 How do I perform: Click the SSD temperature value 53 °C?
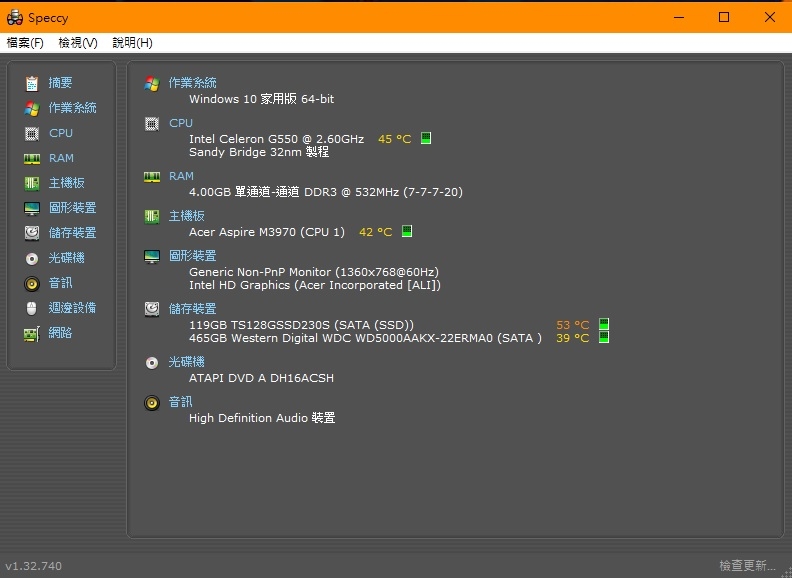point(573,325)
